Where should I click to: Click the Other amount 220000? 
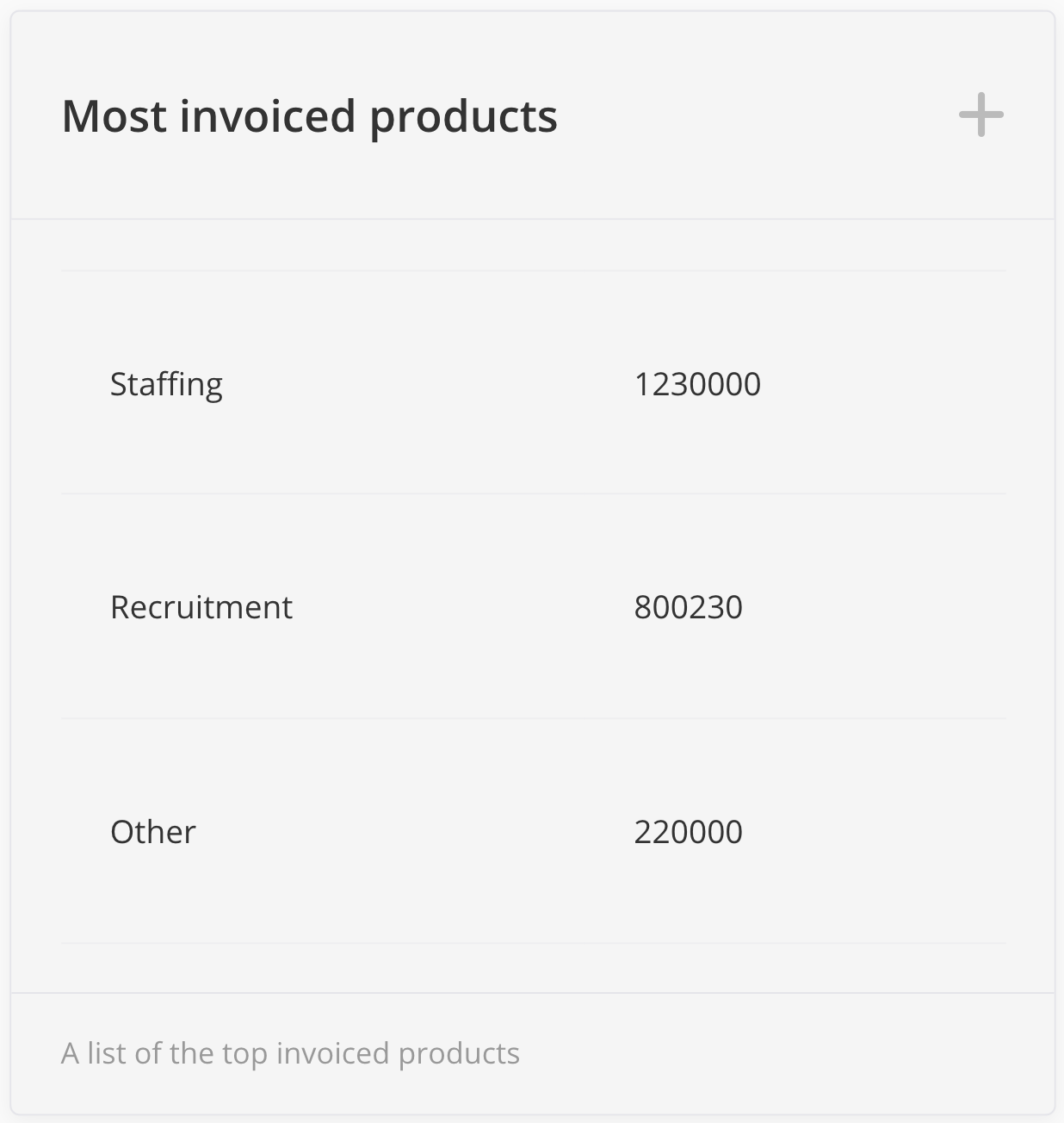688,832
